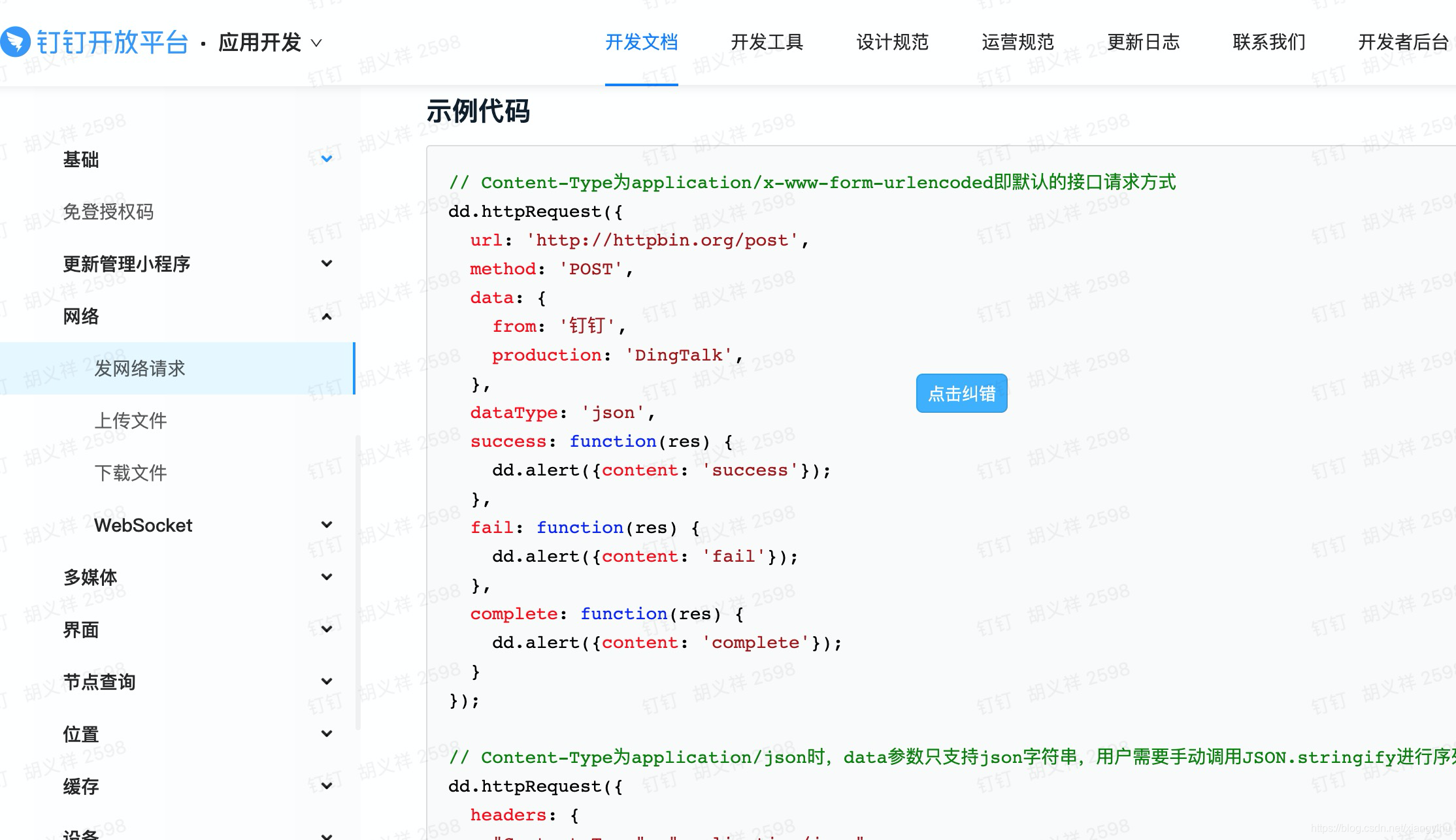Select 发网络请求 in the sidebar
Viewport: 1456px width, 840px height.
pos(140,368)
